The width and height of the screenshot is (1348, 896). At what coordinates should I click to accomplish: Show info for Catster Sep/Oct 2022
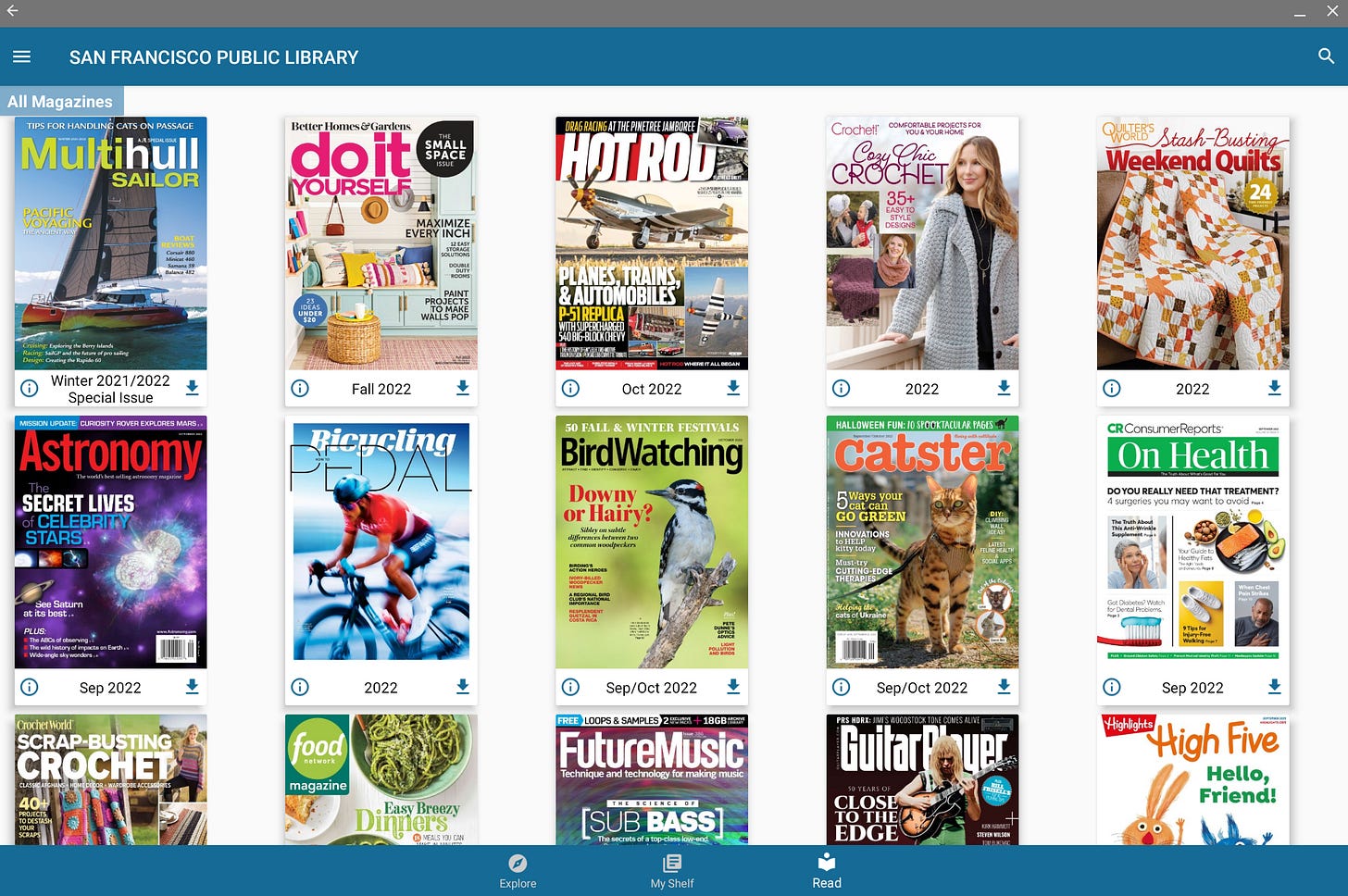tap(841, 687)
